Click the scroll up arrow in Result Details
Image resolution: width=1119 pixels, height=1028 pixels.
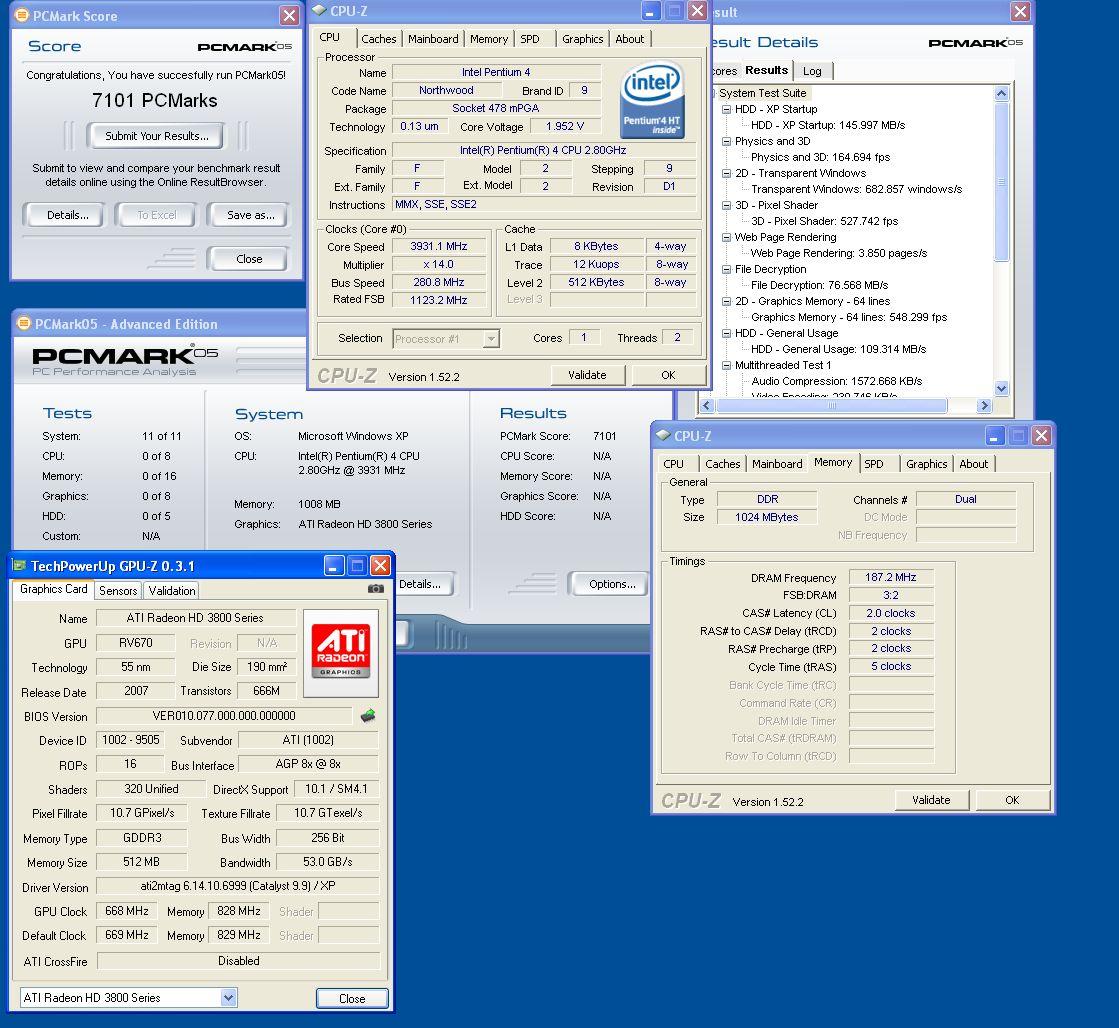[1001, 94]
